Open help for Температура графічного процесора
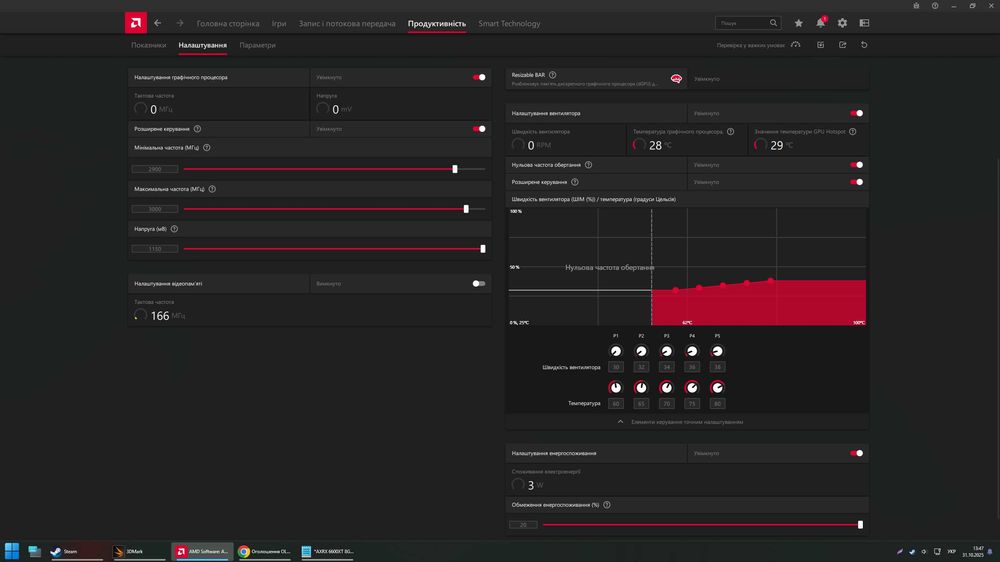Image resolution: width=1000 pixels, height=562 pixels. (731, 131)
